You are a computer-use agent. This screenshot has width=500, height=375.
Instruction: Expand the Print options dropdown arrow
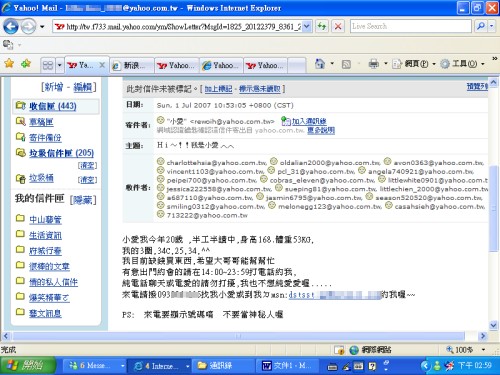tap(386, 63)
